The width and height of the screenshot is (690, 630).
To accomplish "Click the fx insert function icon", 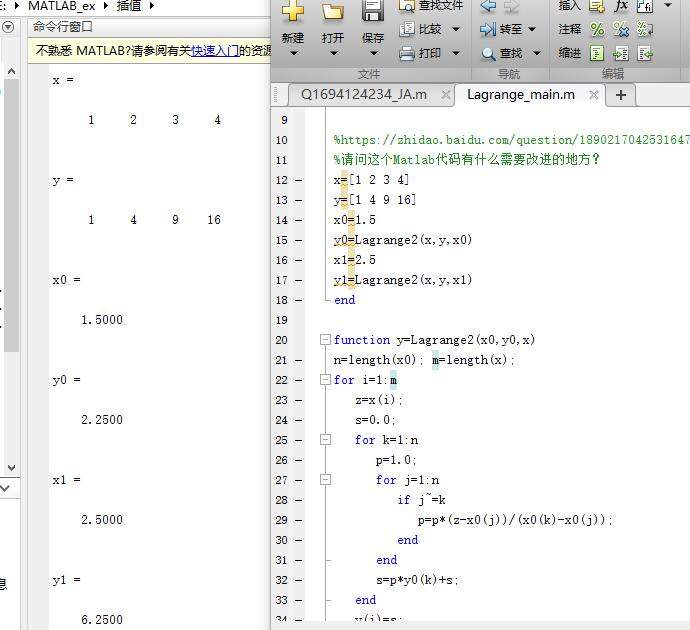I will click(620, 6).
